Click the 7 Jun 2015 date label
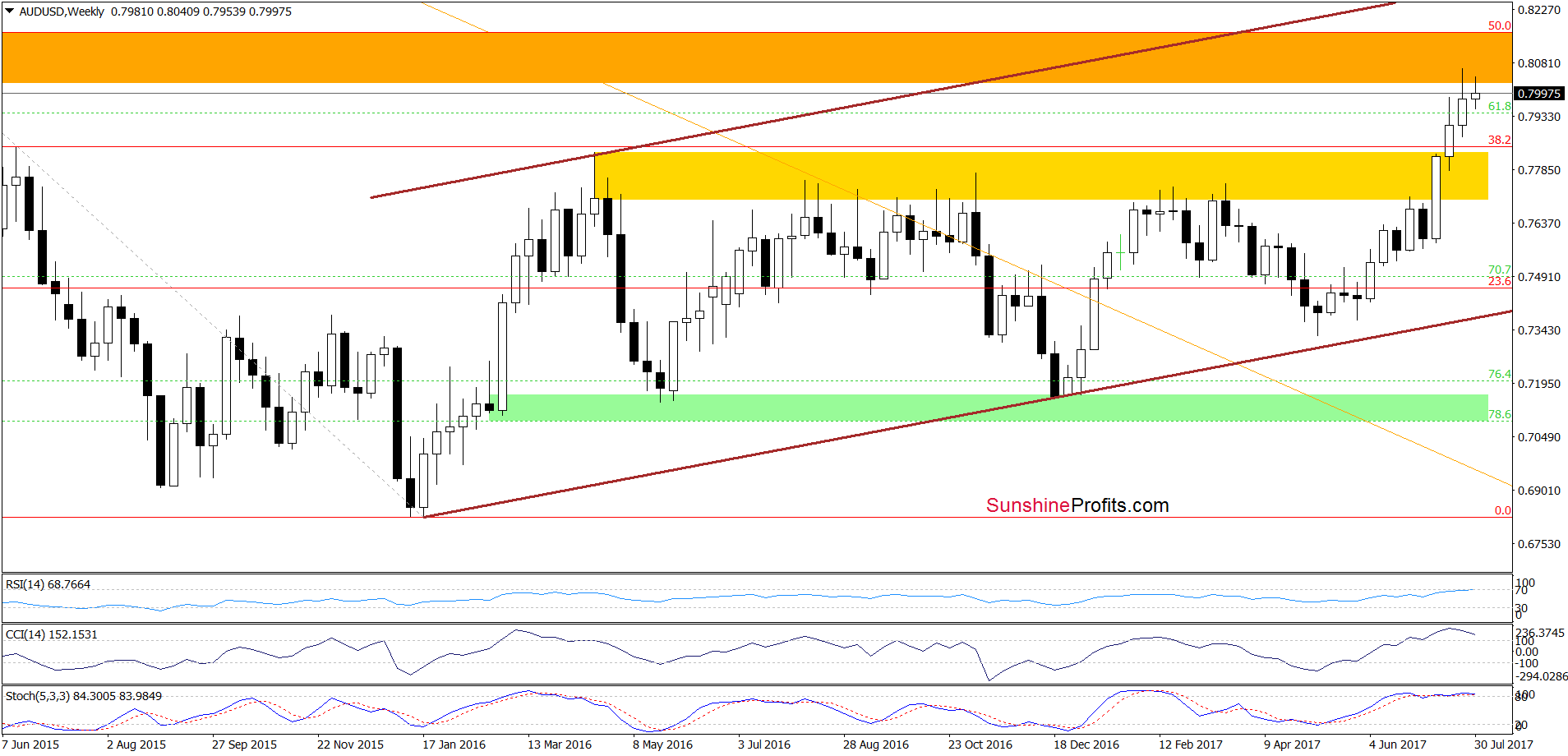This screenshot has width=1568, height=756. [x=30, y=744]
